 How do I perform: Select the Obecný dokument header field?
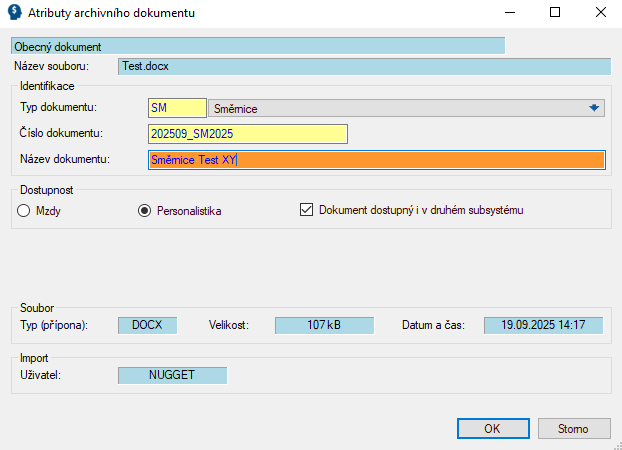coord(257,46)
